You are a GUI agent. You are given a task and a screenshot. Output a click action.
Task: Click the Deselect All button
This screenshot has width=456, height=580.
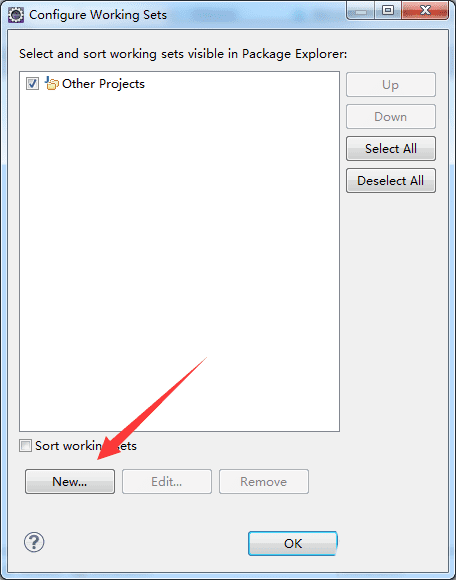pos(391,181)
